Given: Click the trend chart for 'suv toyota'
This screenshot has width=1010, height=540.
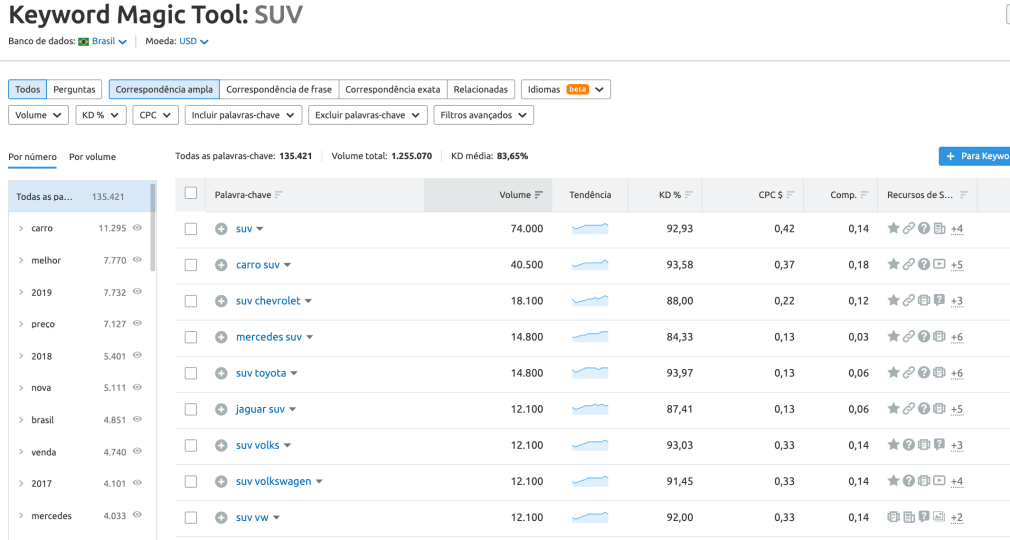Looking at the screenshot, I should (x=590, y=372).
